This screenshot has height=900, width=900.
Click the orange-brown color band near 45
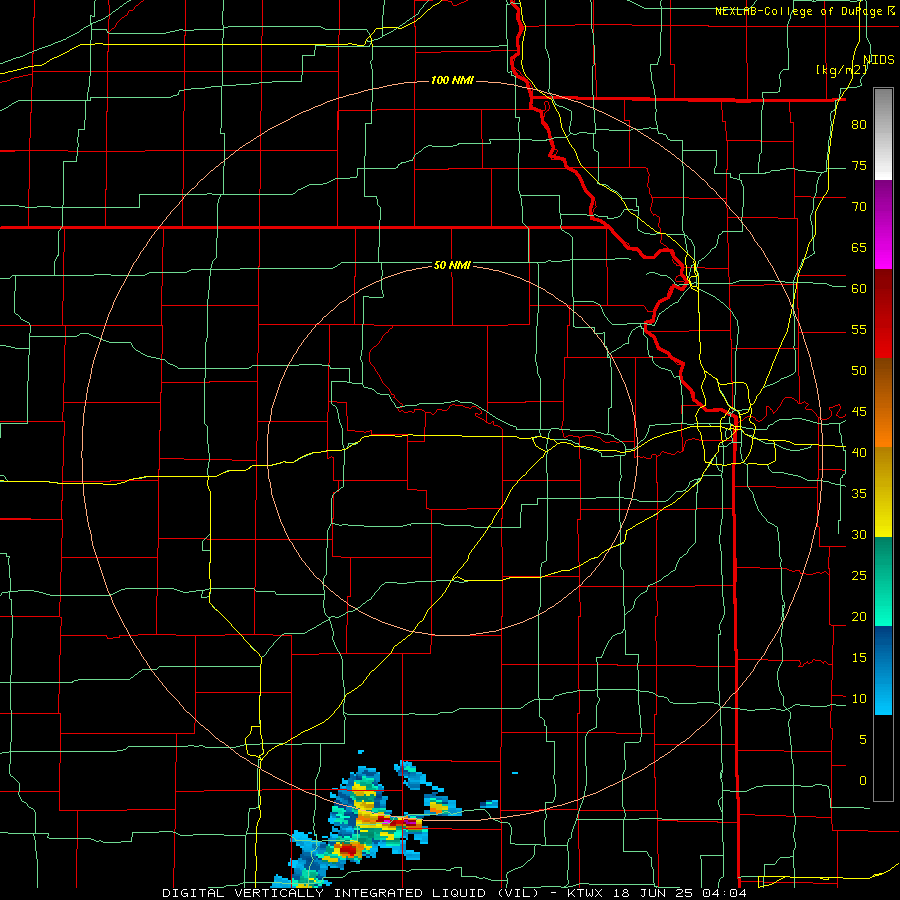point(883,402)
